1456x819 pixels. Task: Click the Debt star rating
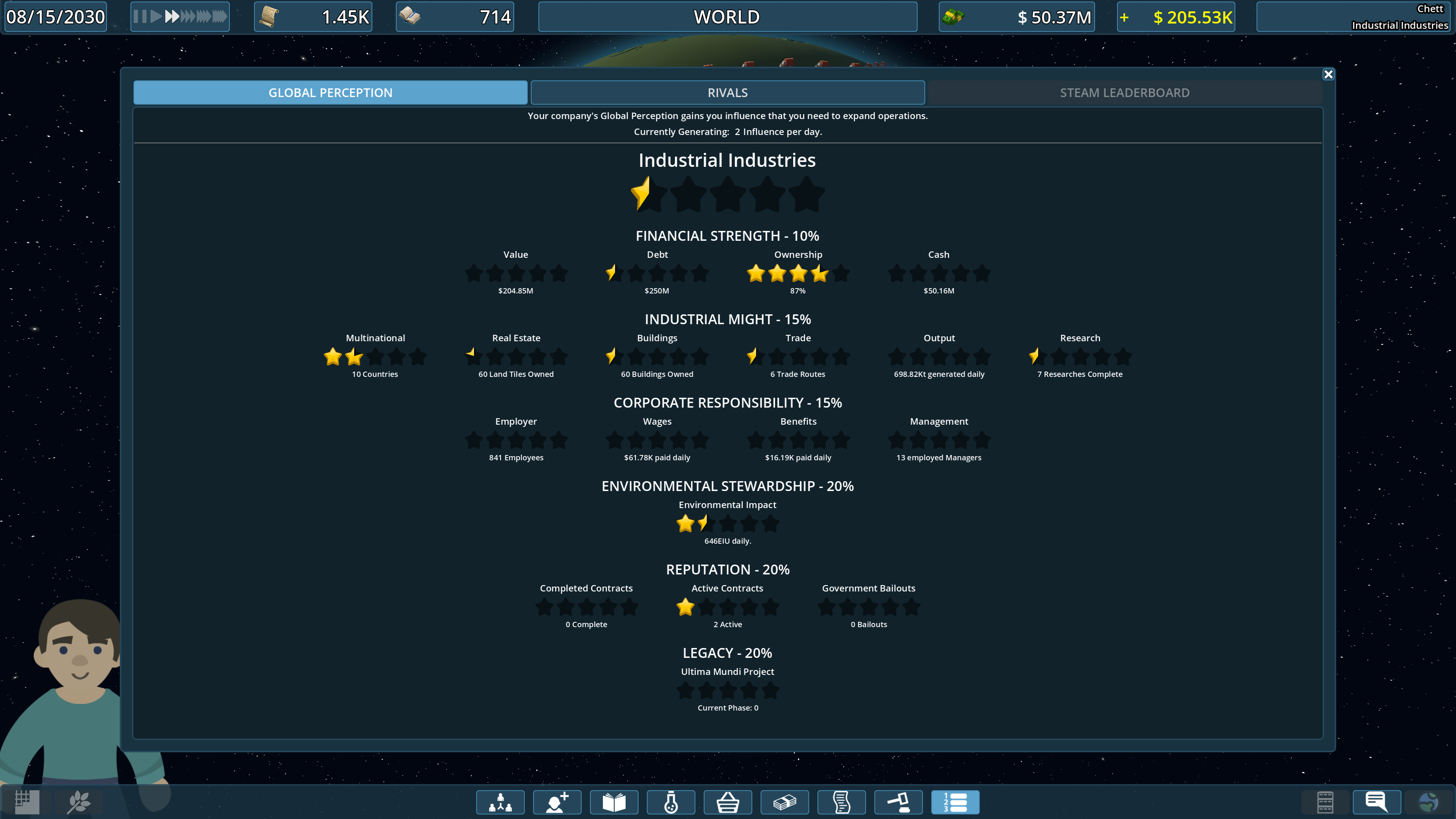pyautogui.click(x=657, y=273)
